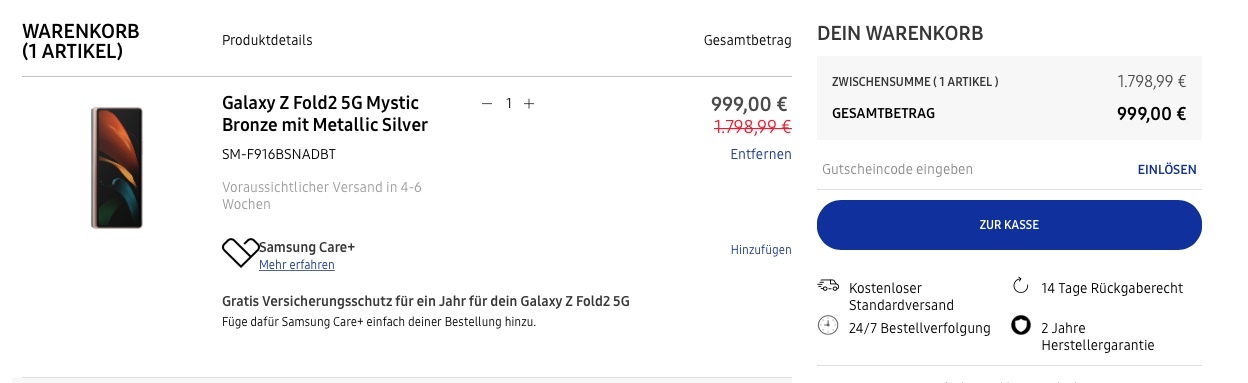Viewport: 1248px width, 383px height.
Task: Remove item via Entfernen link
Action: pos(760,154)
